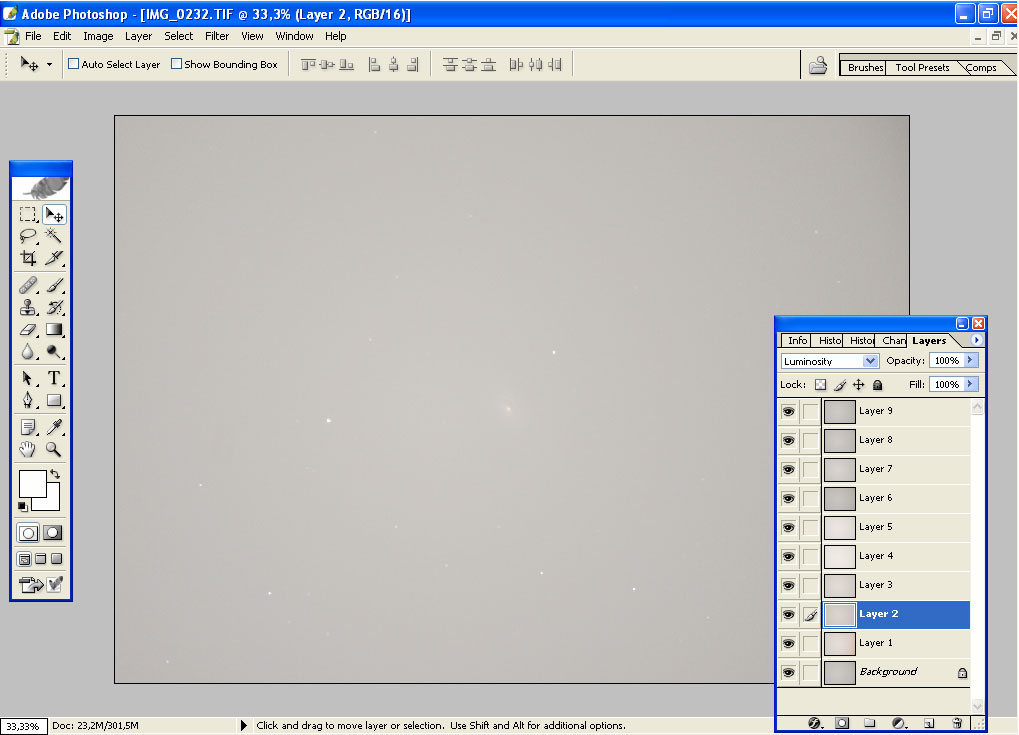Pick the Clone Stamp tool
Viewport: 1019px width, 735px height.
tap(28, 307)
